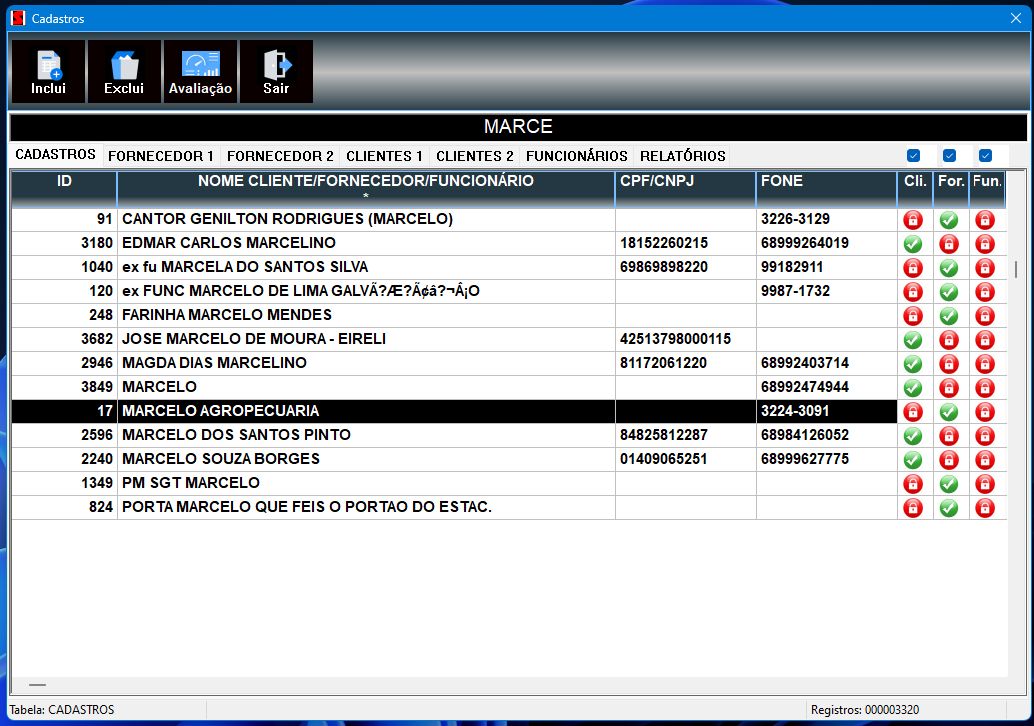Click the phone cell 68992474944
This screenshot has height=726, width=1034.
[x=826, y=387]
